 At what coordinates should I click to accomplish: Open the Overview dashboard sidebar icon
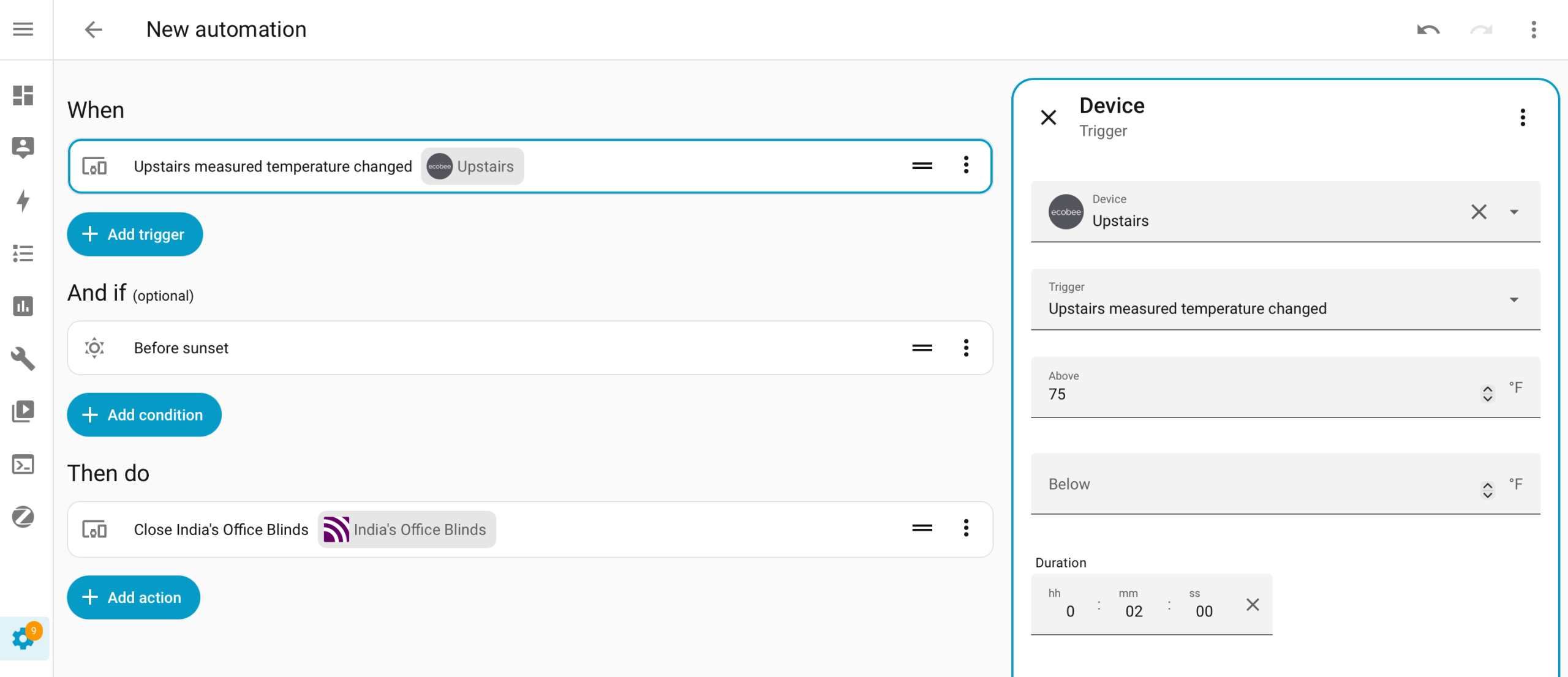(23, 95)
